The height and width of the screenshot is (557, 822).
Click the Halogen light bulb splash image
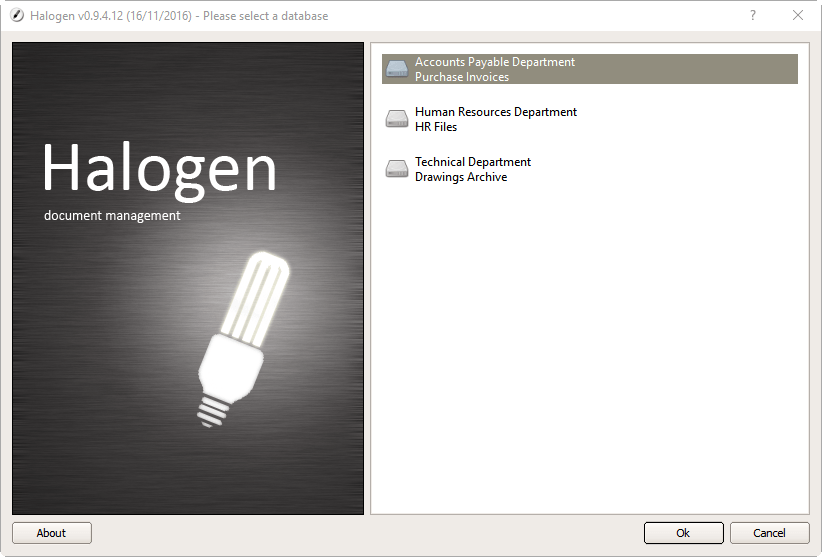tap(188, 278)
